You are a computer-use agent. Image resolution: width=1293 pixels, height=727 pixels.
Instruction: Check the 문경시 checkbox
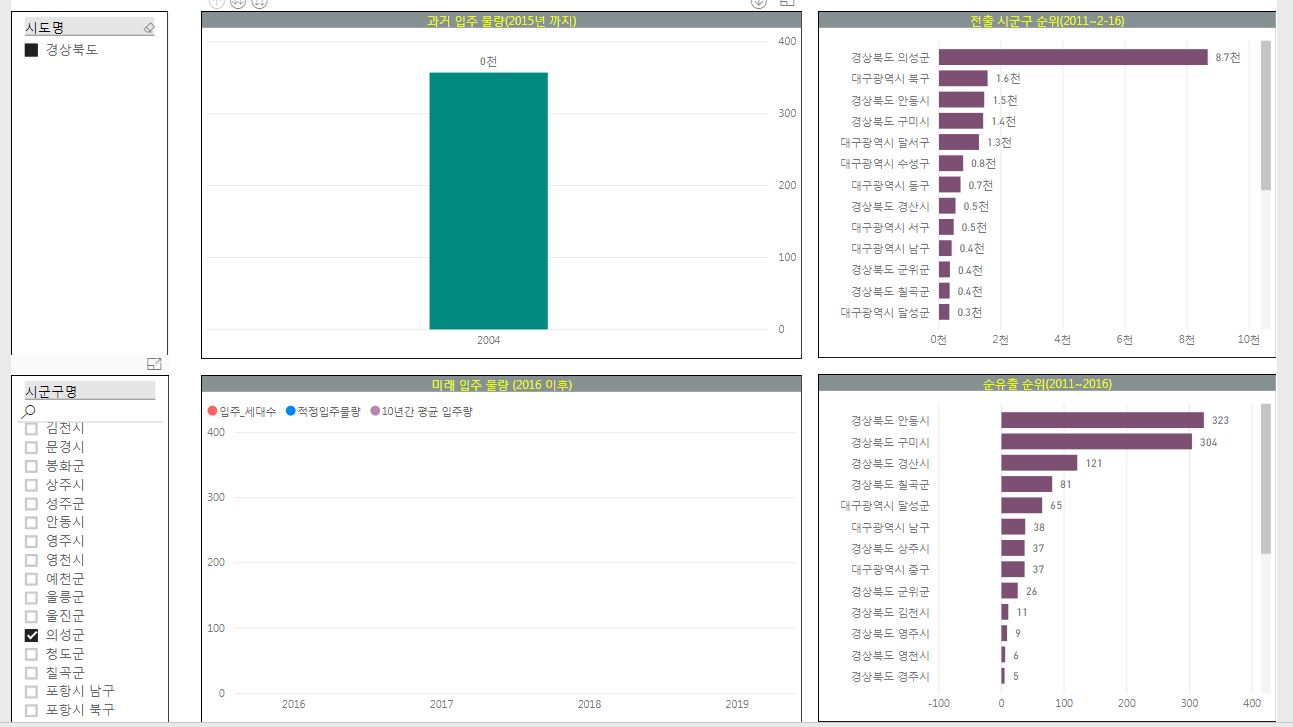(x=31, y=447)
